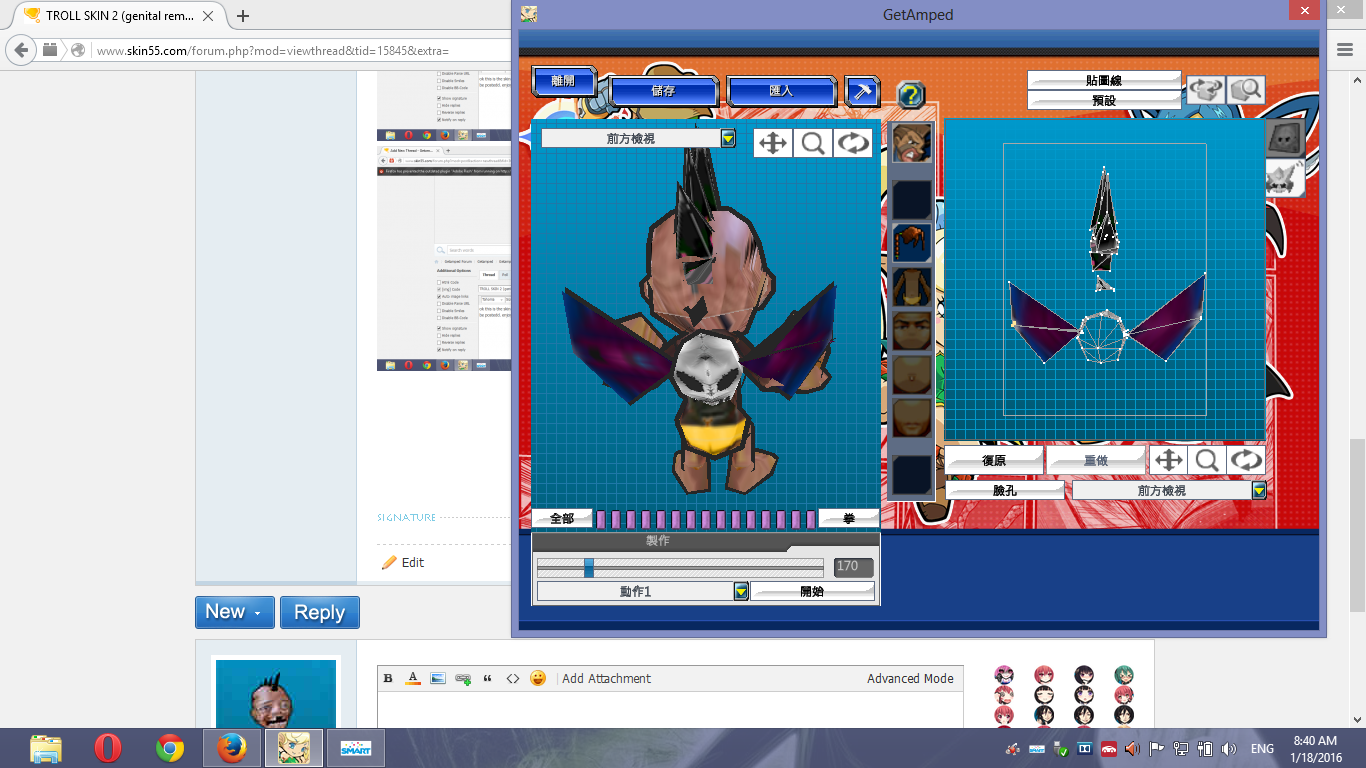Select the gray stone face accessory icon
The width and height of the screenshot is (1366, 768).
[1283, 138]
